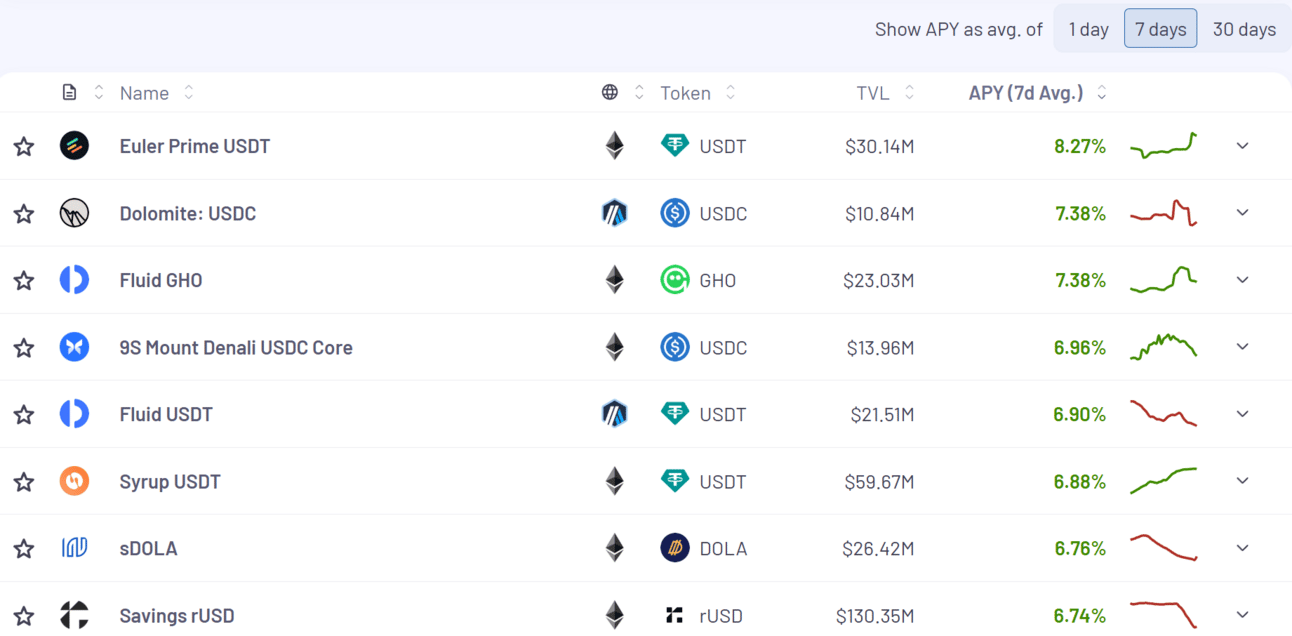The width and height of the screenshot is (1292, 636).
Task: Show details for Syrup USDT via chevron
Action: pyautogui.click(x=1242, y=481)
